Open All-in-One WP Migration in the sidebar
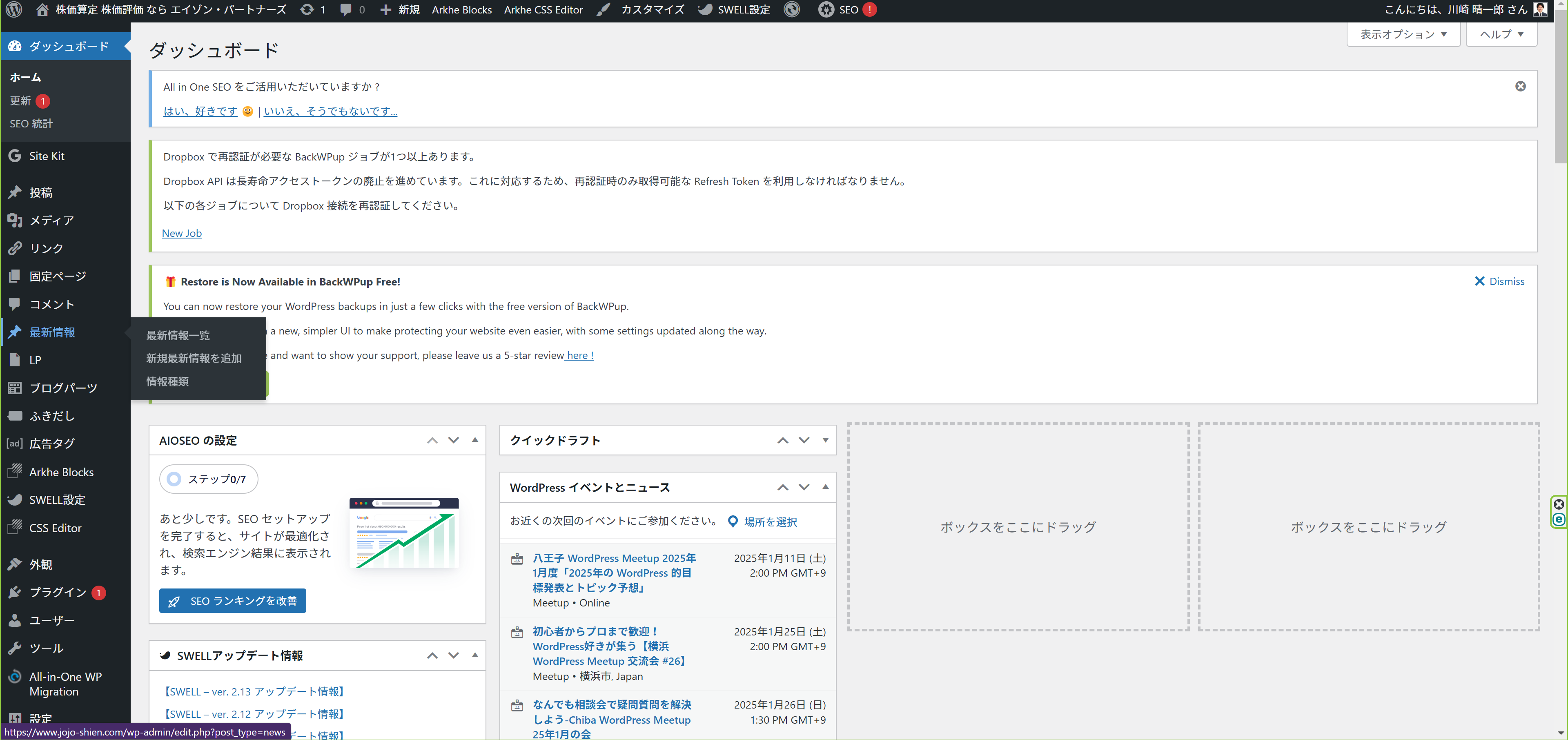The height and width of the screenshot is (740, 1568). (66, 684)
